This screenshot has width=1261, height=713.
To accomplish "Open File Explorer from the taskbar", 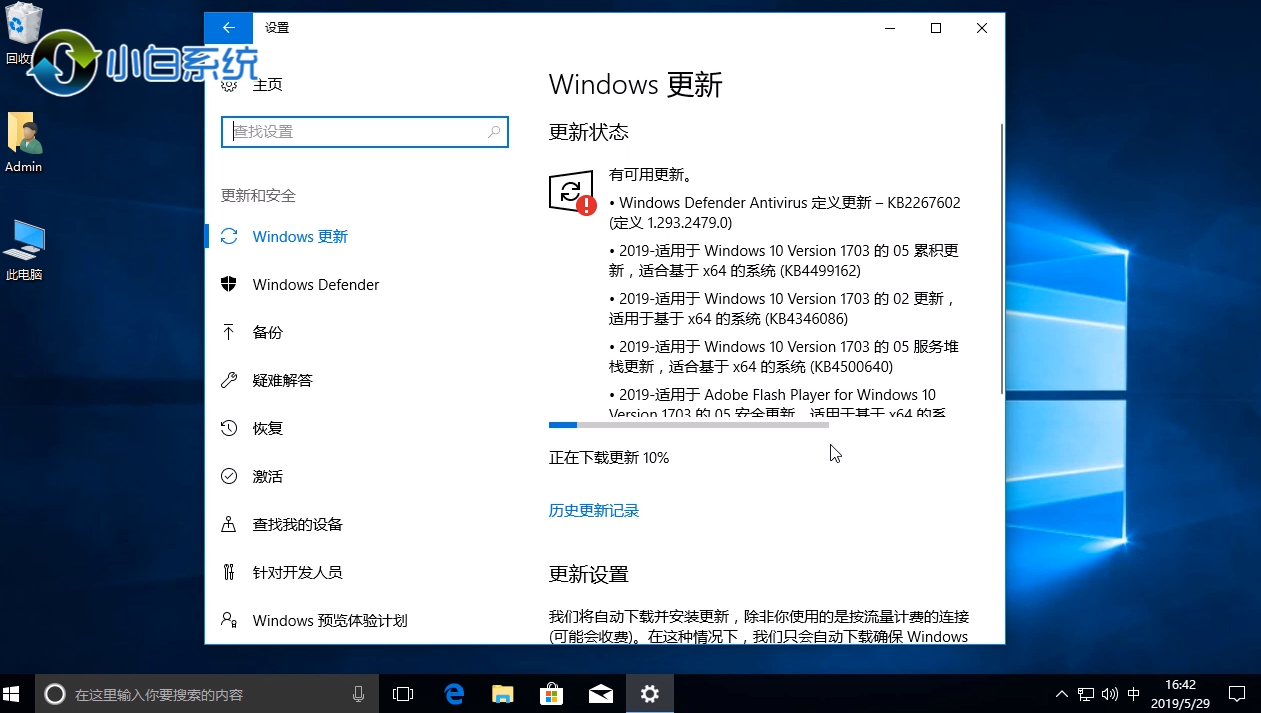I will (503, 694).
